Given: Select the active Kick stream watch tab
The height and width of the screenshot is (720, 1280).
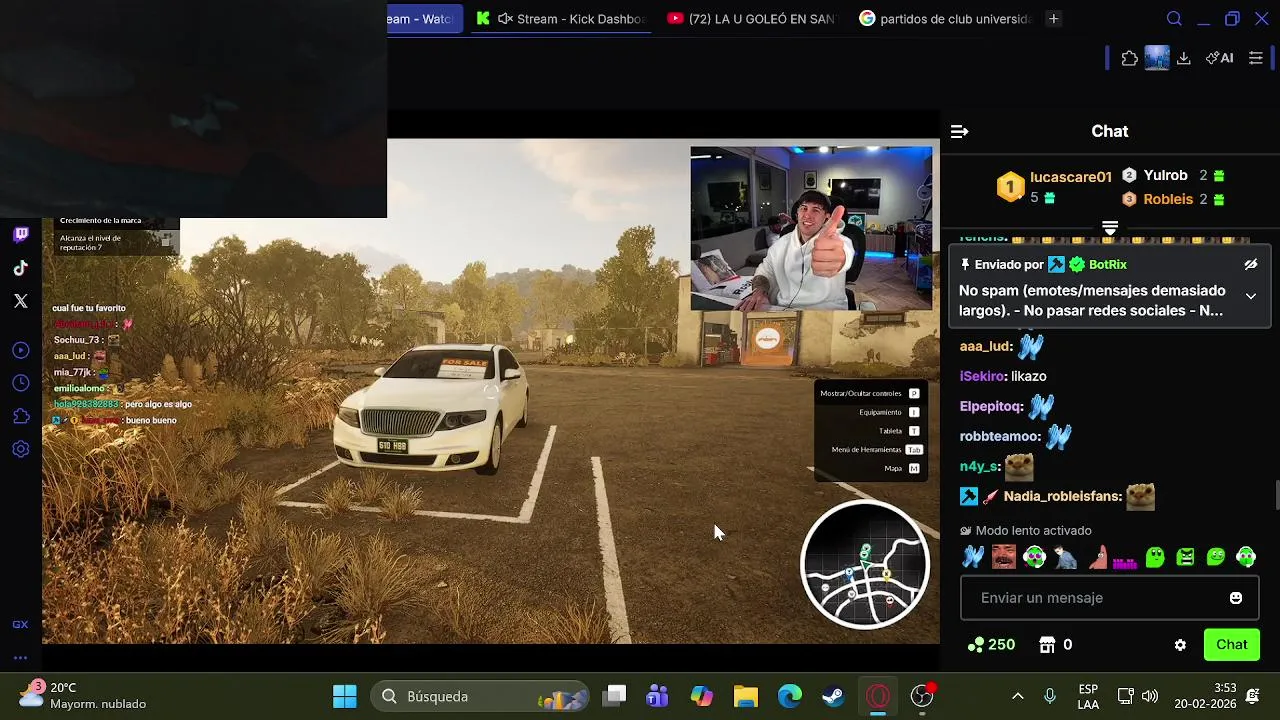Looking at the screenshot, I should (424, 19).
